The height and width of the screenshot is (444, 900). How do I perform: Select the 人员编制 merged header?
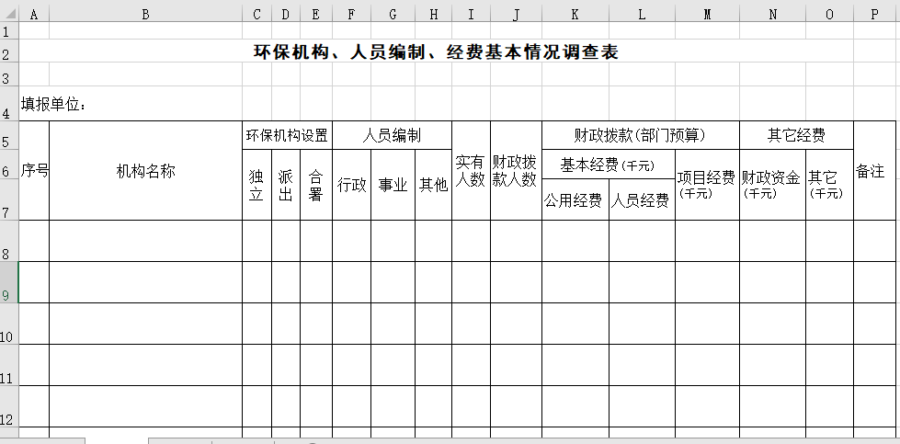392,135
